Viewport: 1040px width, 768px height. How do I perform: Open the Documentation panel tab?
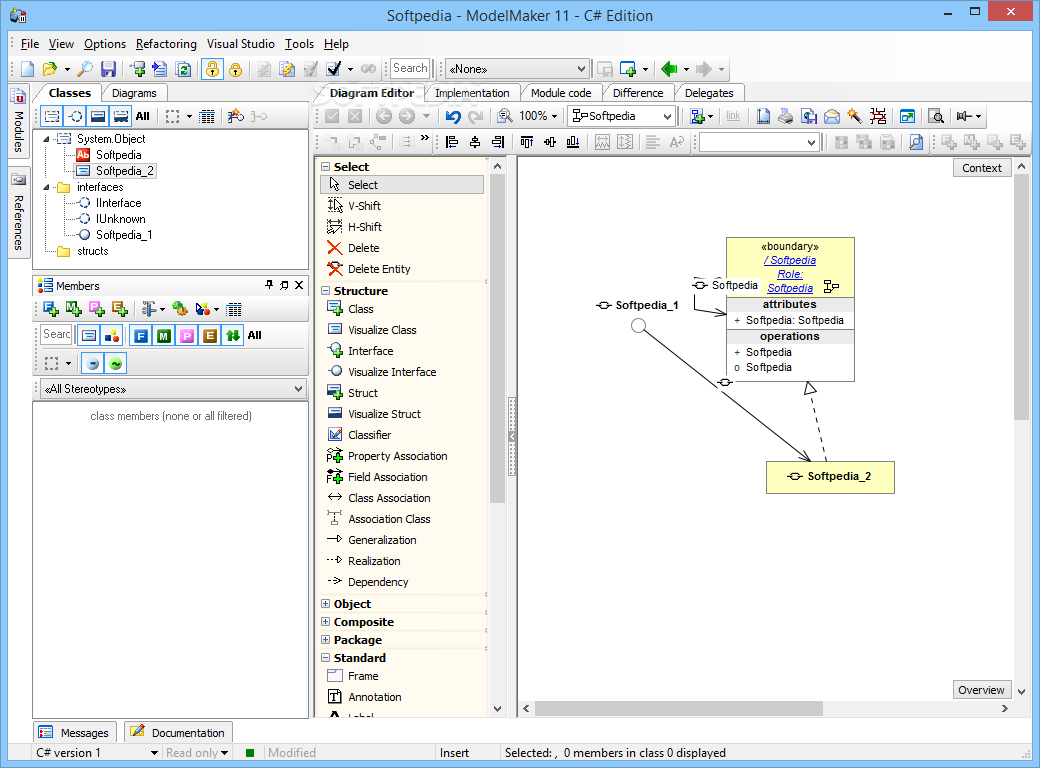(178, 733)
